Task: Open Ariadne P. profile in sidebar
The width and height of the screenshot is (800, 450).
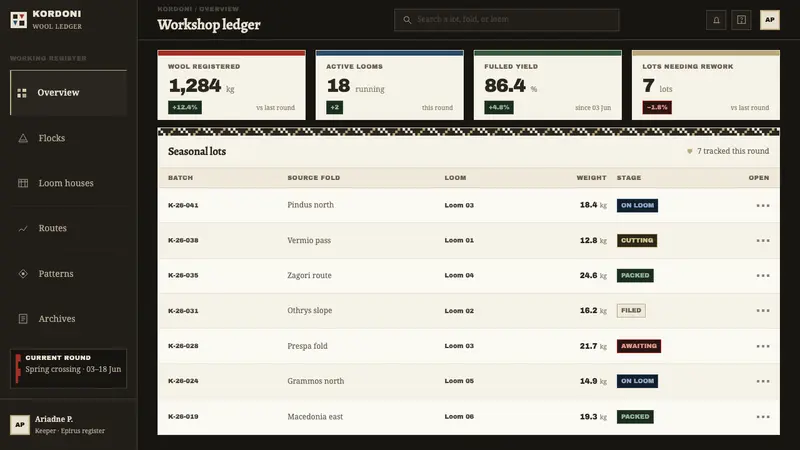Action: coord(68,424)
